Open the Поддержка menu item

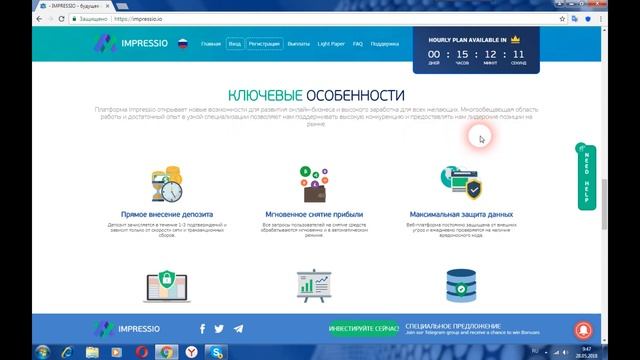tap(384, 44)
